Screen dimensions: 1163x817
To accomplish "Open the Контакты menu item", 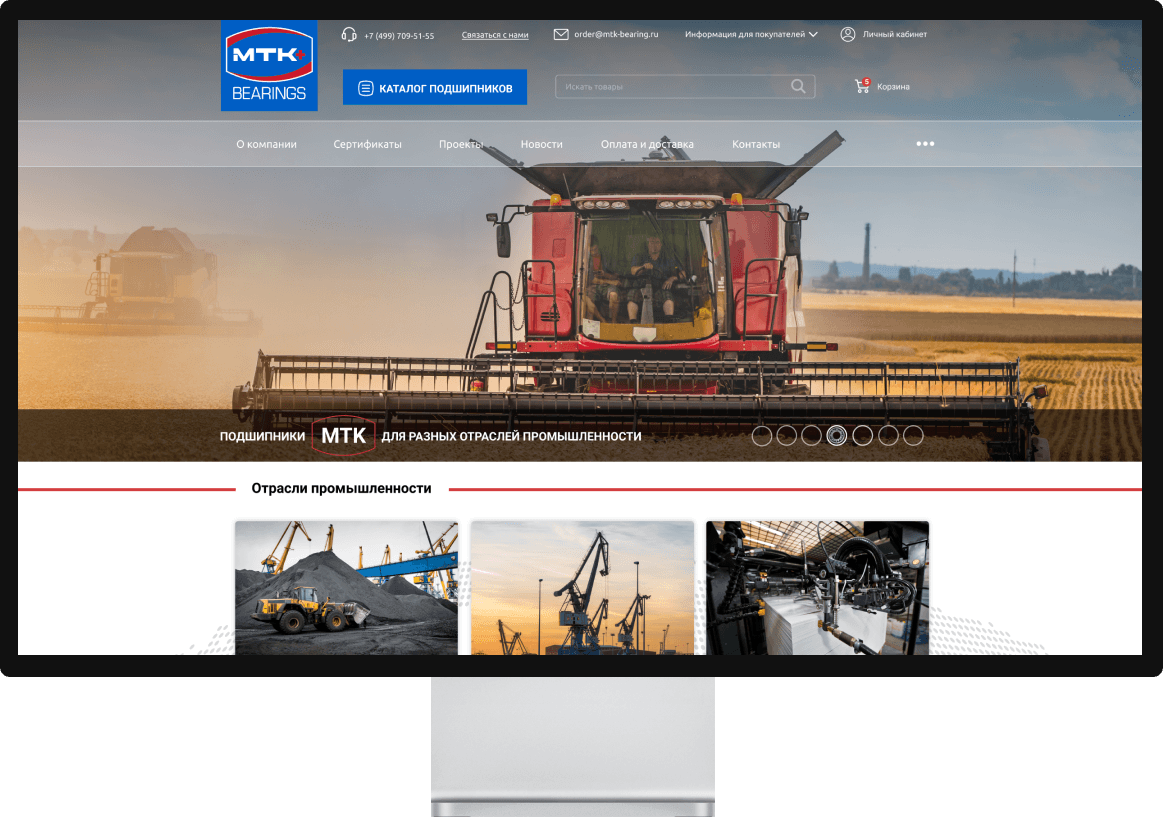I will pos(756,145).
